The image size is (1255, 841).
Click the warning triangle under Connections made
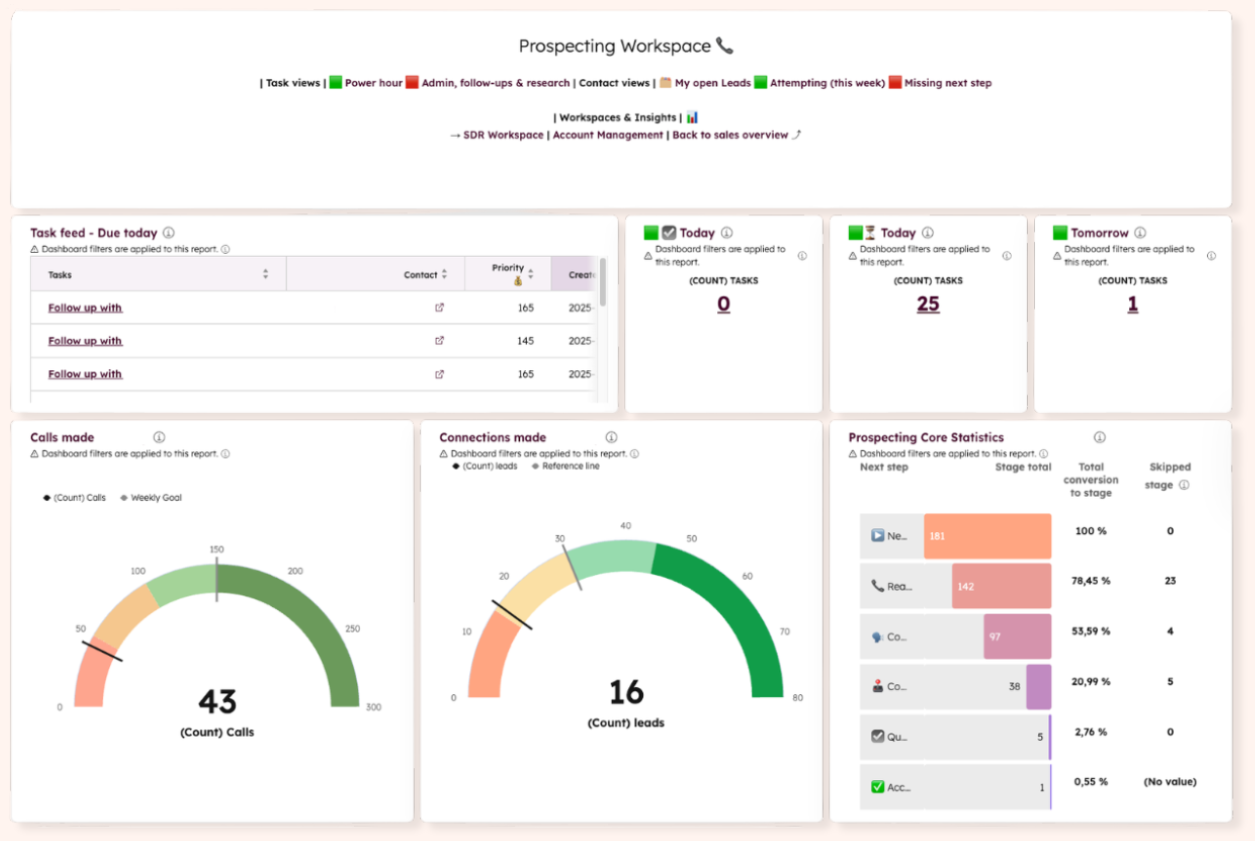click(443, 453)
